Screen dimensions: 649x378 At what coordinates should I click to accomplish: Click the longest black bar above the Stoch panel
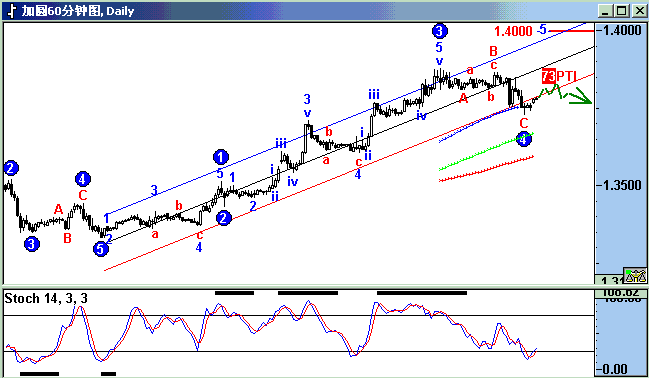click(x=422, y=293)
